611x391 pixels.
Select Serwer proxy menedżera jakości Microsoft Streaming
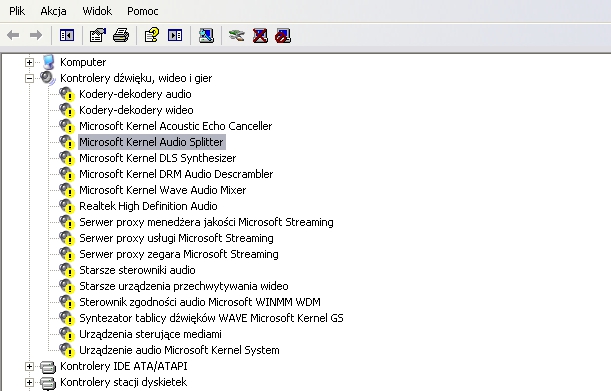coord(206,222)
